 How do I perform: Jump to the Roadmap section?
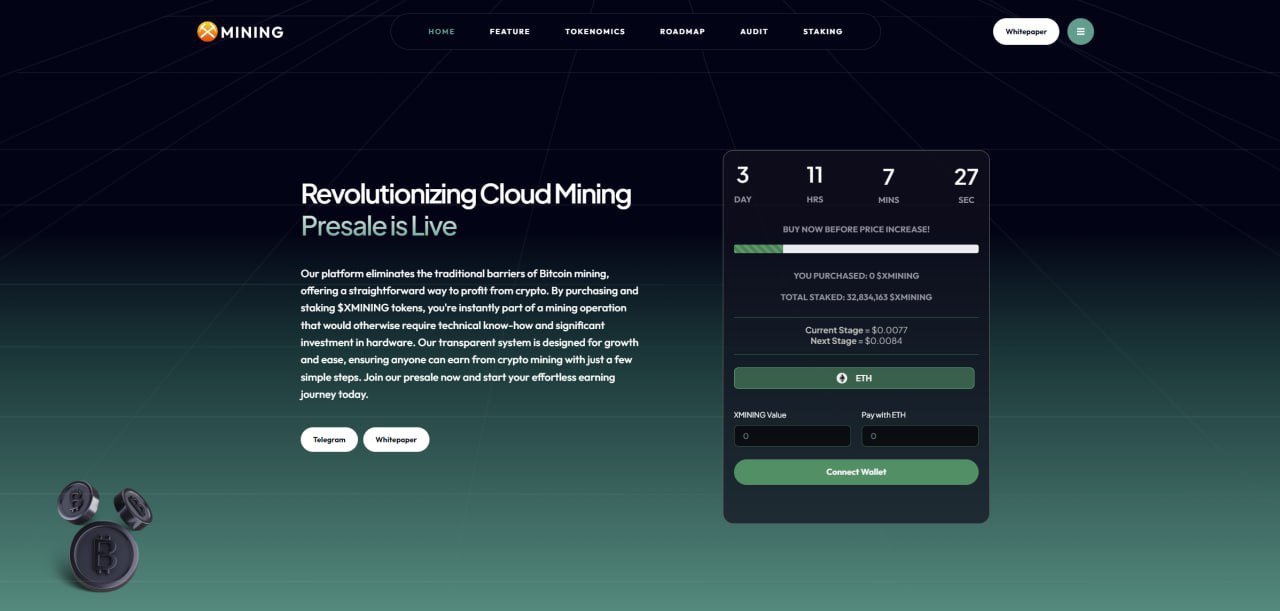(682, 32)
